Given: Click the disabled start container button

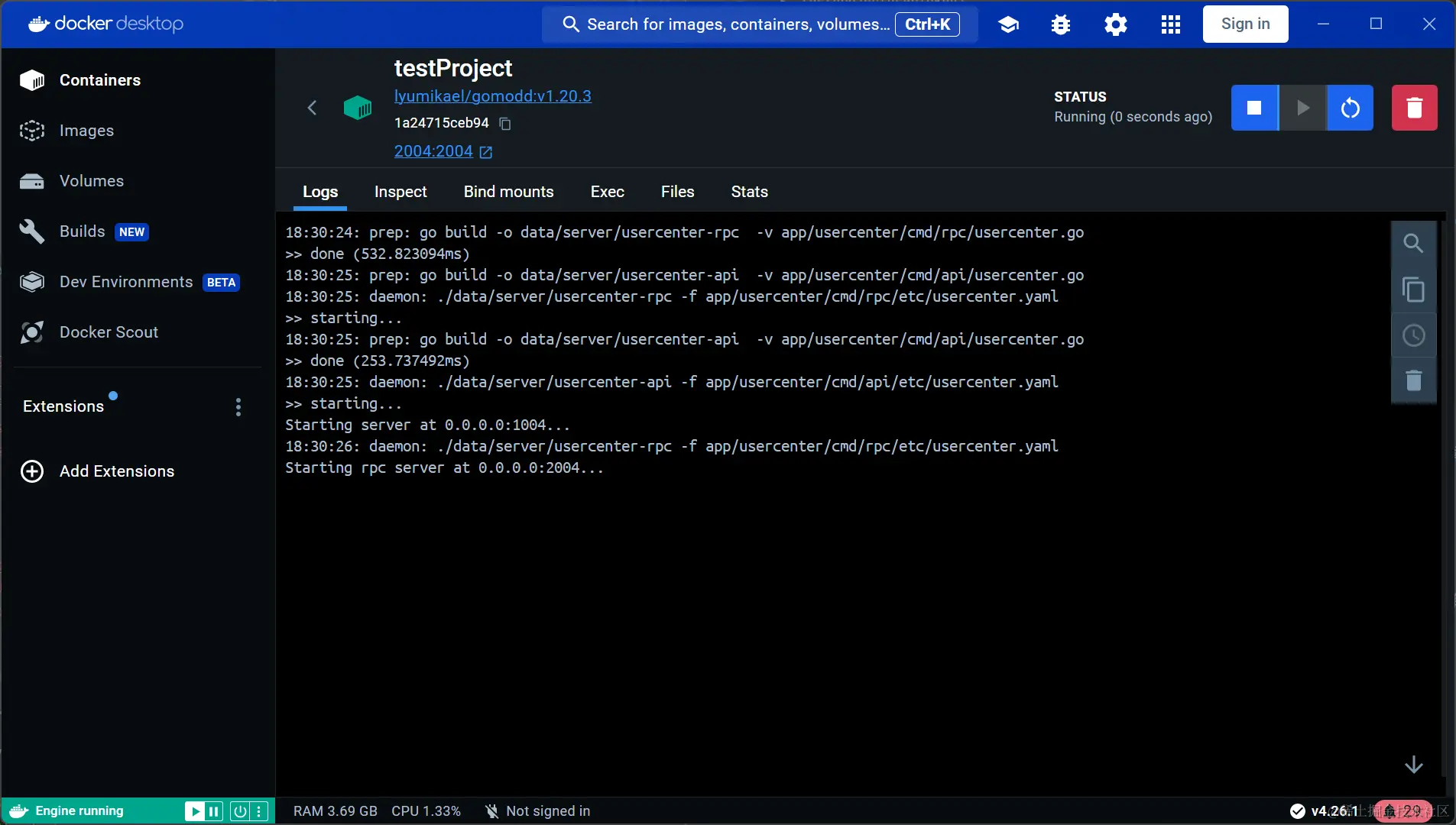Looking at the screenshot, I should click(x=1302, y=108).
